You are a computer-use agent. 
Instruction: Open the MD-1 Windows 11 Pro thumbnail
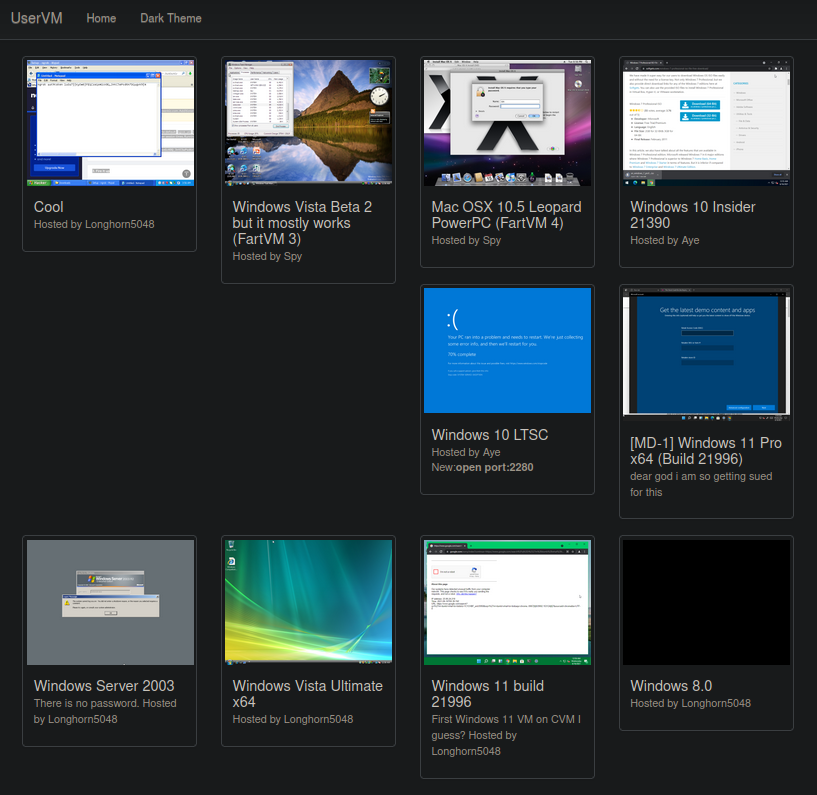[706, 351]
